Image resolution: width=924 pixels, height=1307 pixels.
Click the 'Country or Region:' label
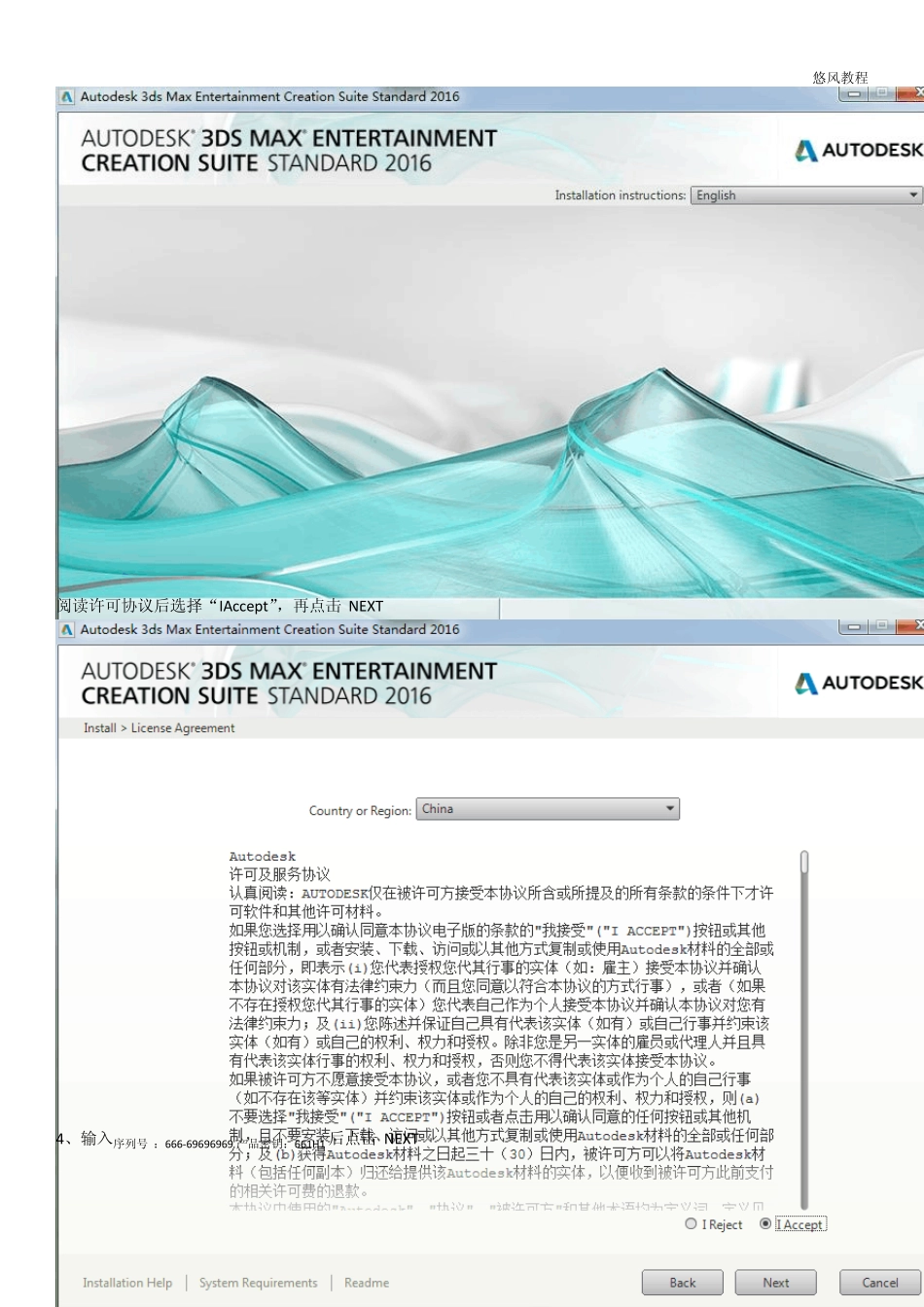pyautogui.click(x=360, y=811)
